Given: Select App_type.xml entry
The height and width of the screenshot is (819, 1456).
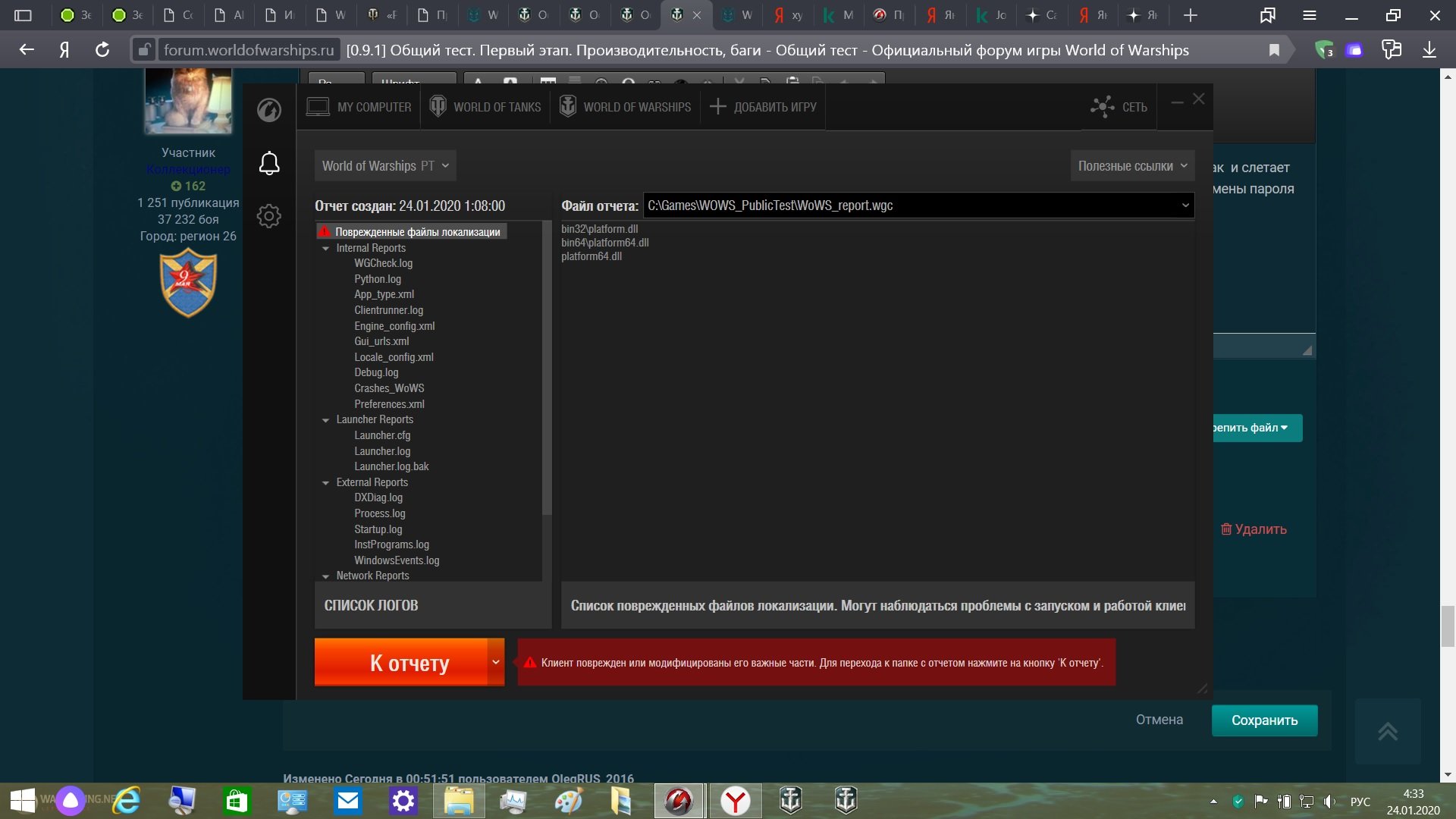Looking at the screenshot, I should (x=384, y=294).
